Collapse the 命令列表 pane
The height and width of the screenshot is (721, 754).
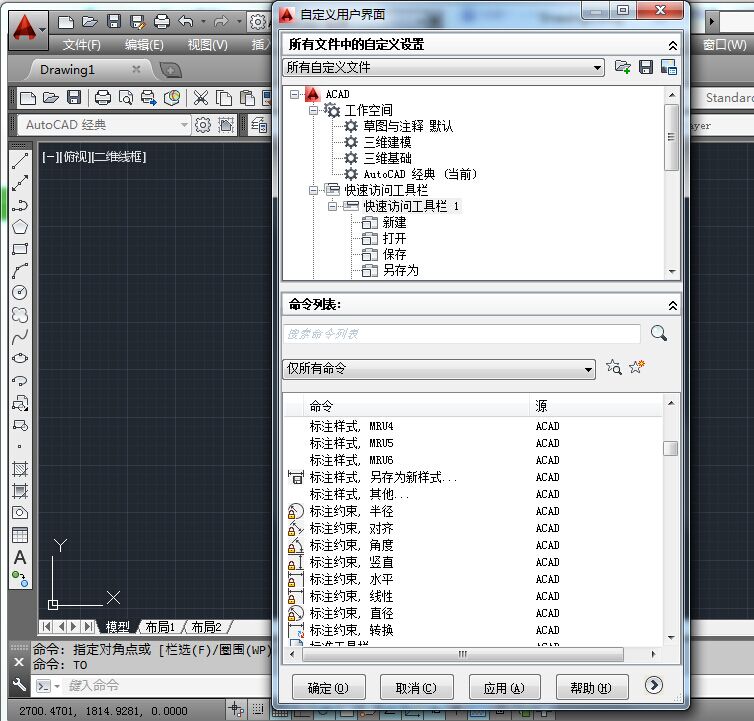click(x=672, y=305)
